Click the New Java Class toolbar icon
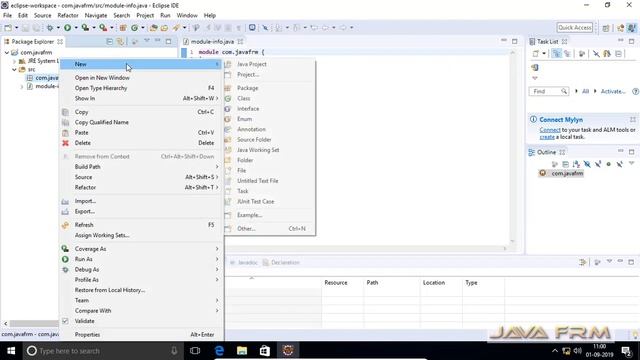640x360 pixels. pos(134,28)
